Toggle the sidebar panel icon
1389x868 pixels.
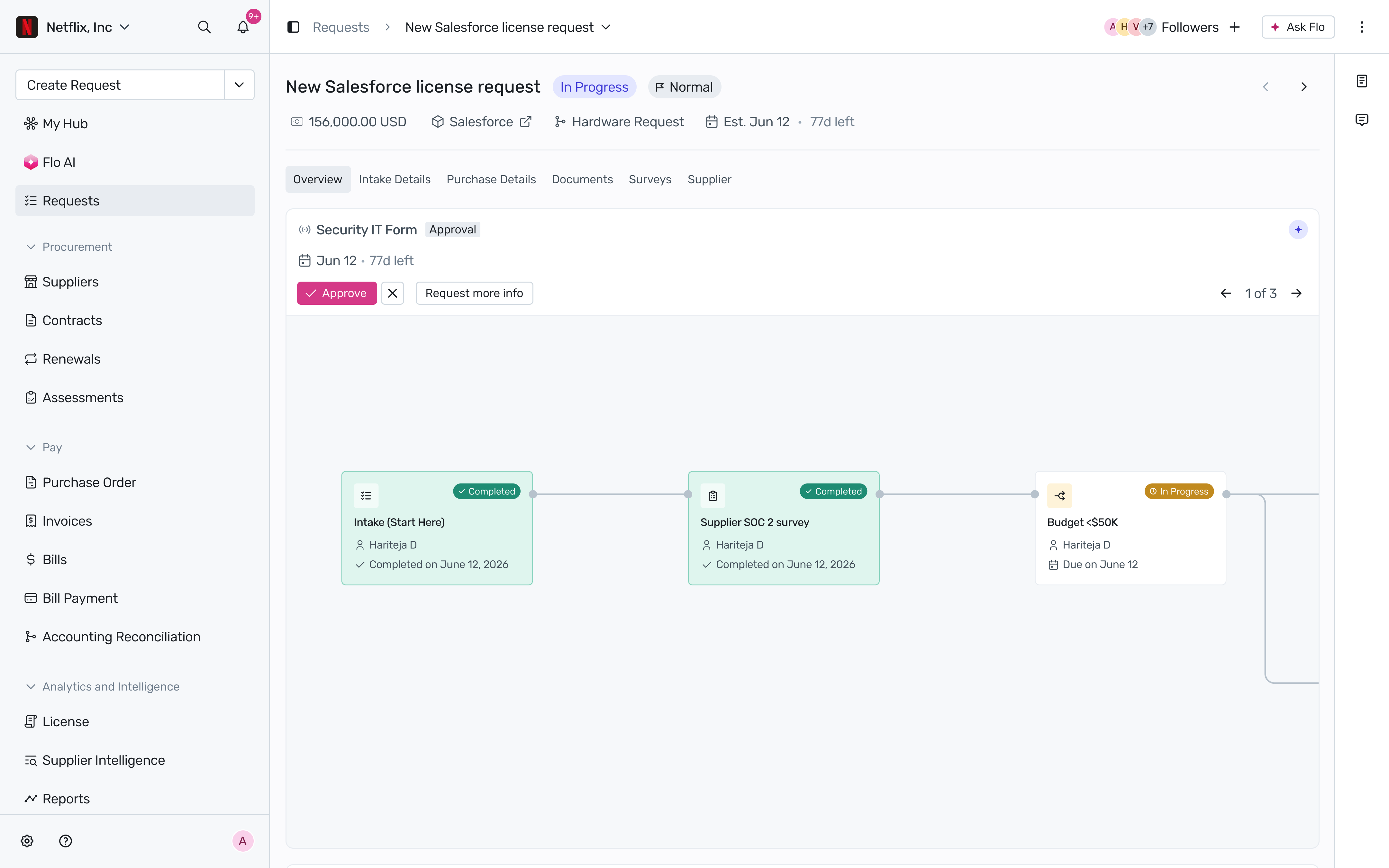pos(293,27)
